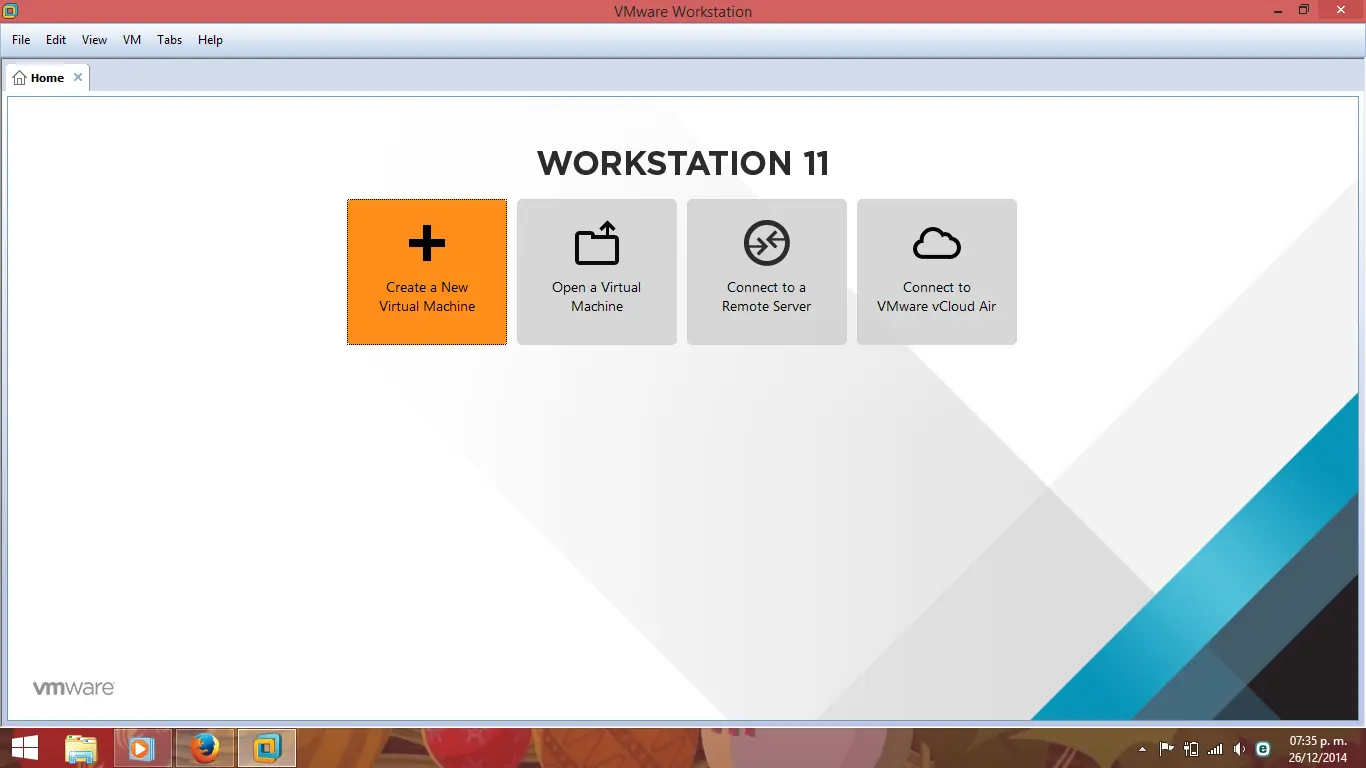
Task: Open the Edit menu
Action: click(56, 40)
